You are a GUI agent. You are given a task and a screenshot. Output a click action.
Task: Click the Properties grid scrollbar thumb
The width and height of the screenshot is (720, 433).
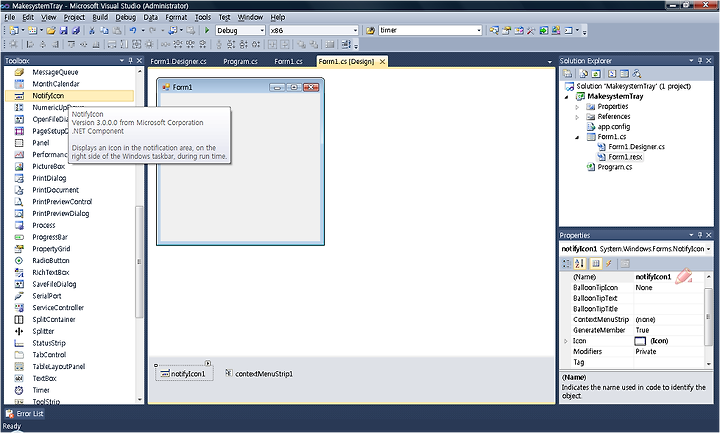pyautogui.click(x=708, y=316)
